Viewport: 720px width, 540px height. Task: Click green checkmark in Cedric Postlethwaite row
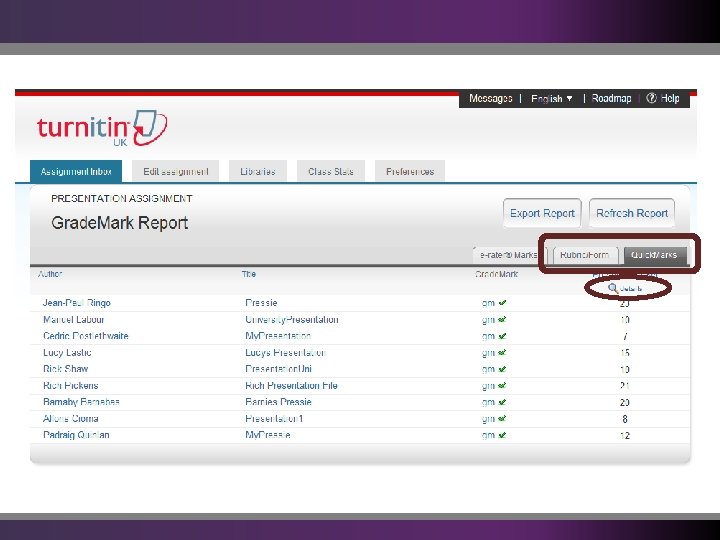[x=502, y=336]
